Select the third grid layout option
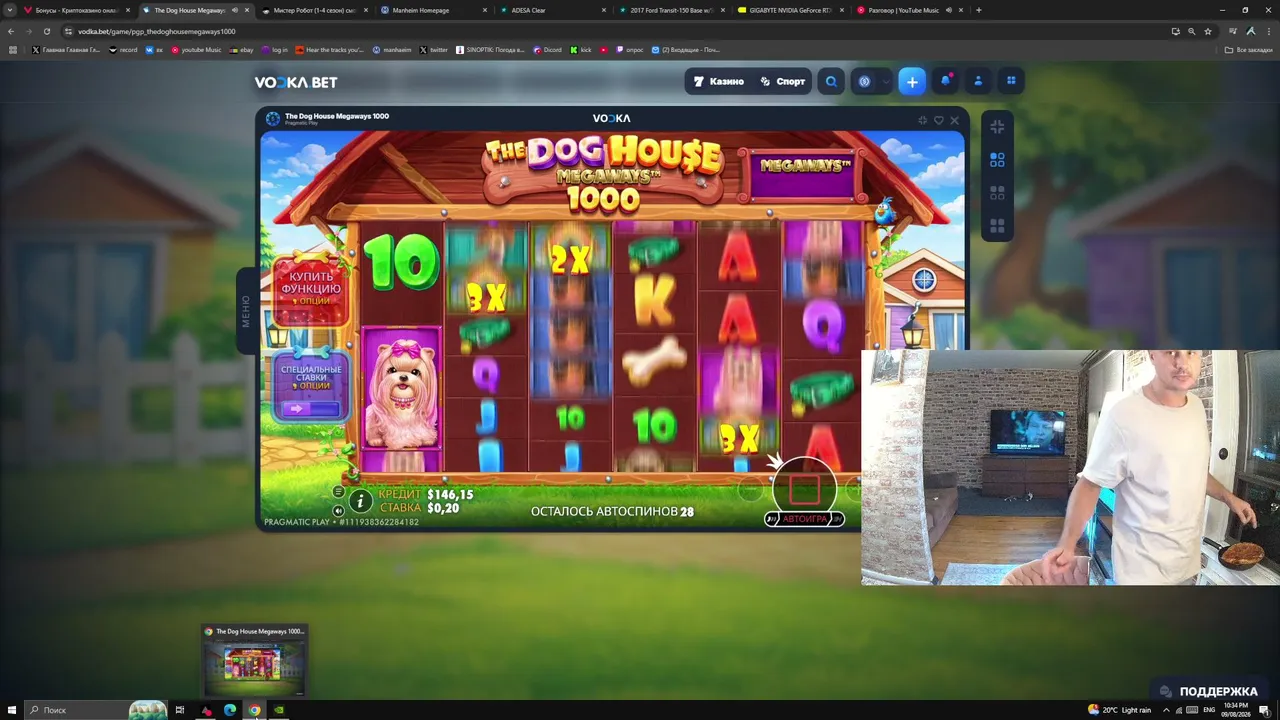The height and width of the screenshot is (720, 1280). (x=997, y=226)
